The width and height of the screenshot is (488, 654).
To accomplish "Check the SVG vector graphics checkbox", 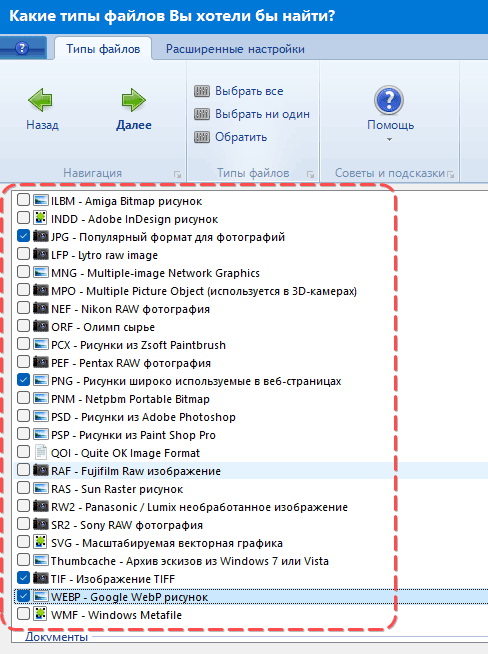I will (23, 542).
